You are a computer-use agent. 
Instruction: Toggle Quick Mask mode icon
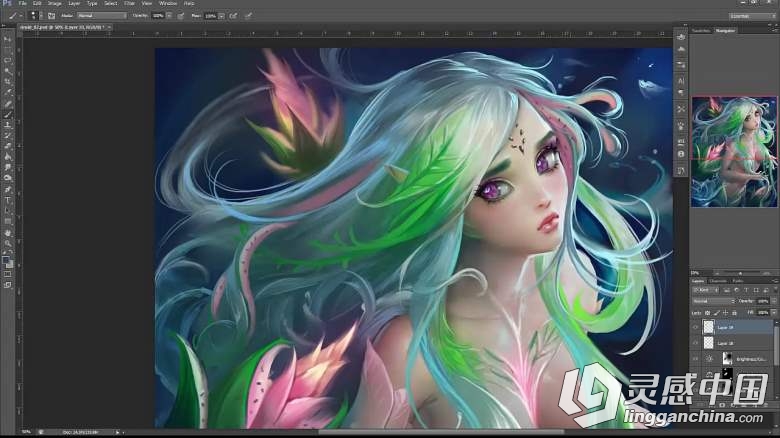tap(7, 274)
